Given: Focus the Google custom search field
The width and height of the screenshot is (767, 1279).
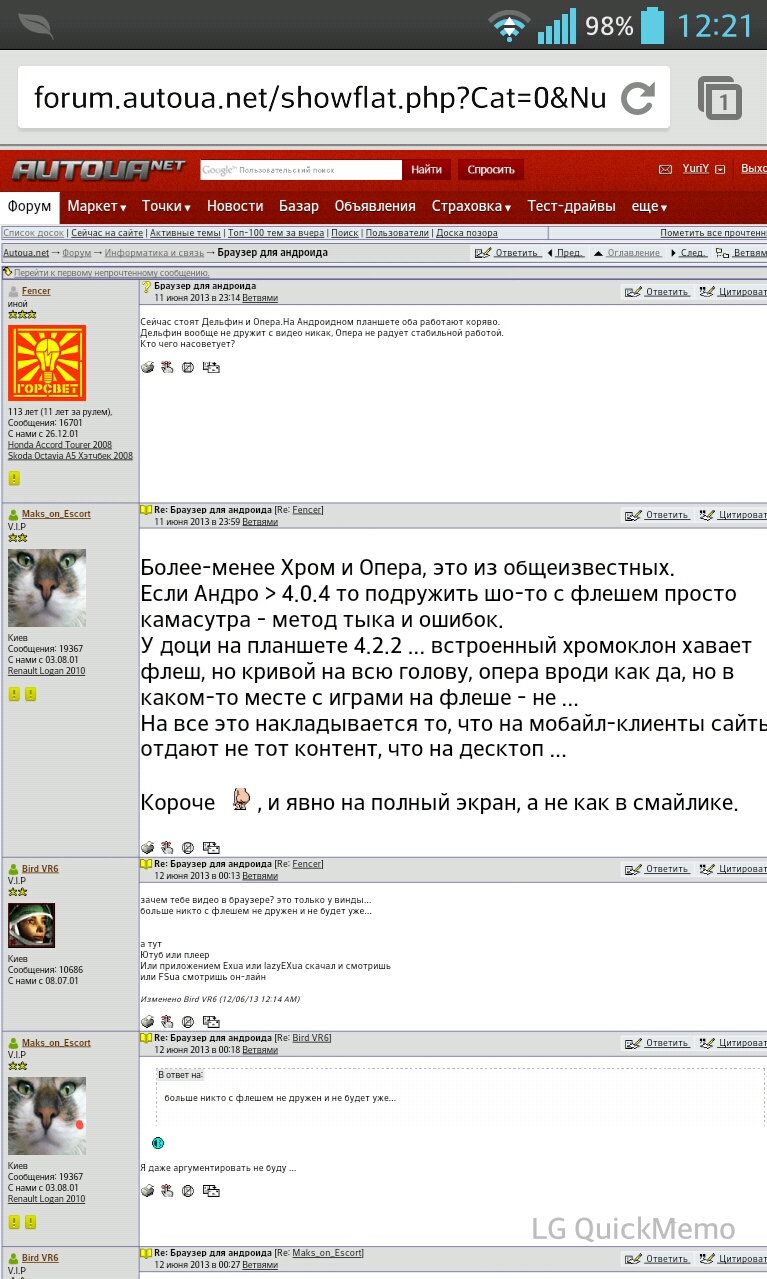Looking at the screenshot, I should (300, 170).
